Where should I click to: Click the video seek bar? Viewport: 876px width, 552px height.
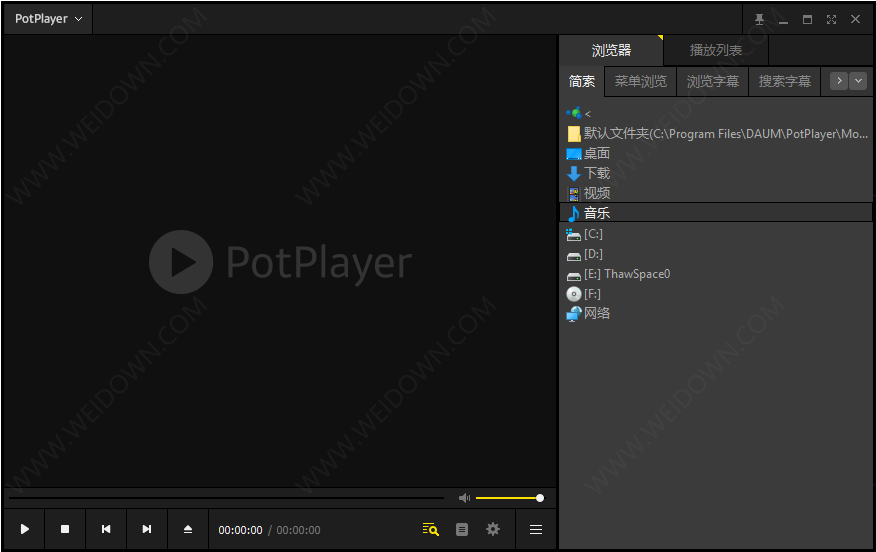click(225, 498)
